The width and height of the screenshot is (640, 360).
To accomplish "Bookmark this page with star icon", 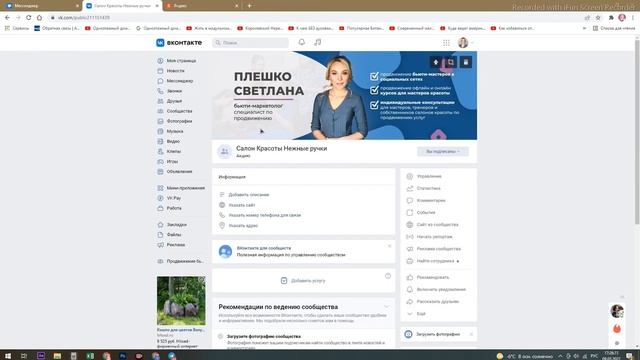I will click(x=598, y=18).
